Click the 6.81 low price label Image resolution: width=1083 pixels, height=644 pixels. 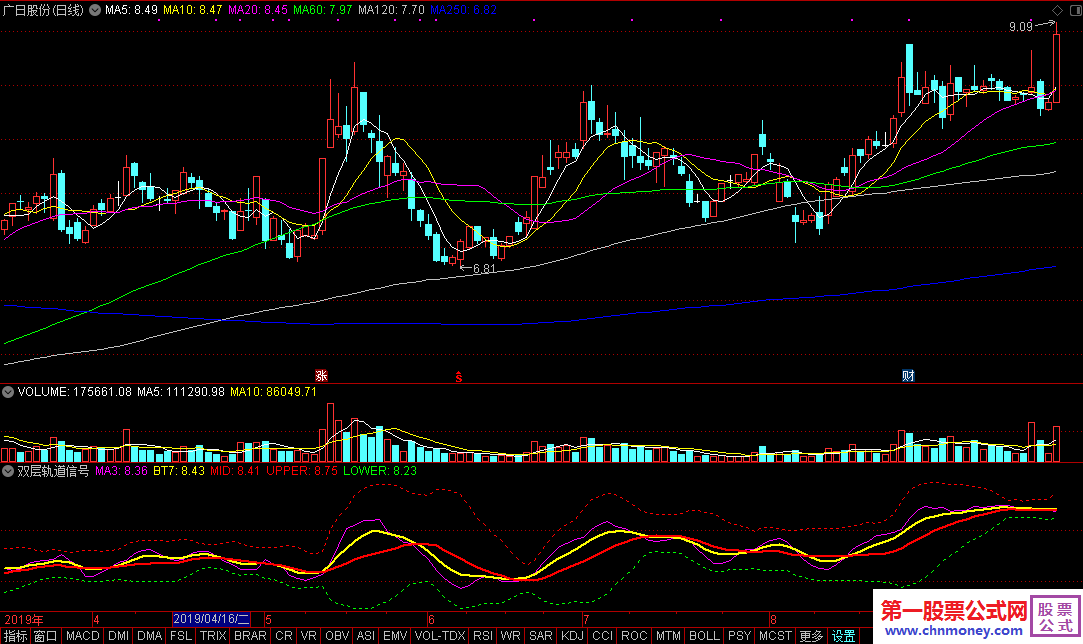pos(485,269)
